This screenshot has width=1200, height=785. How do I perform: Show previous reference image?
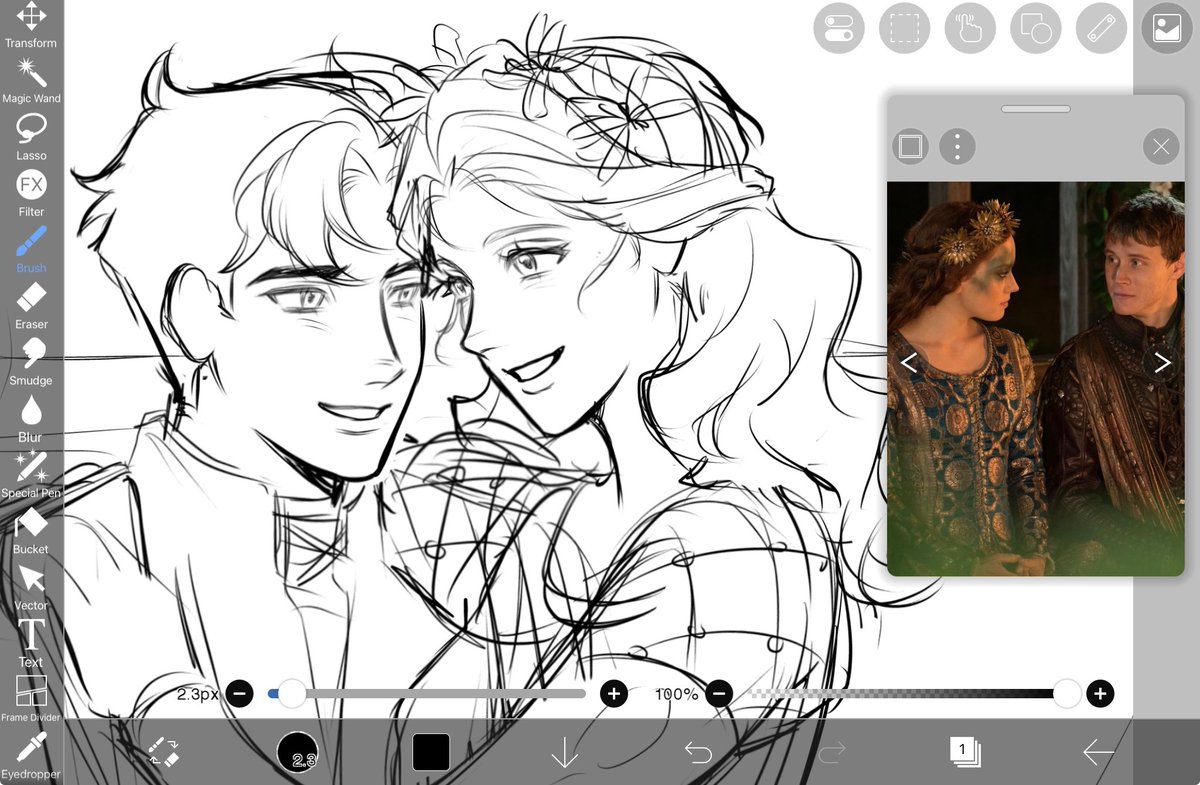tap(908, 363)
